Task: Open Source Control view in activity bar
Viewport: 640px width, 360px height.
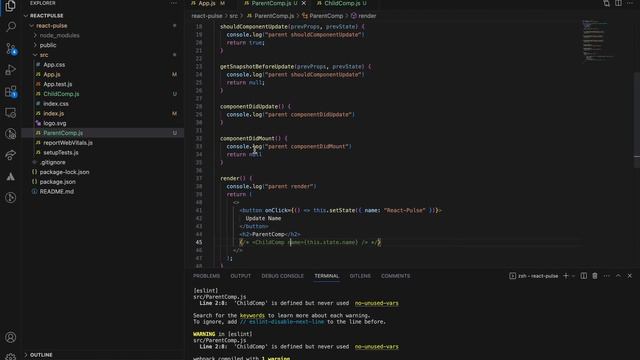Action: tap(11, 49)
